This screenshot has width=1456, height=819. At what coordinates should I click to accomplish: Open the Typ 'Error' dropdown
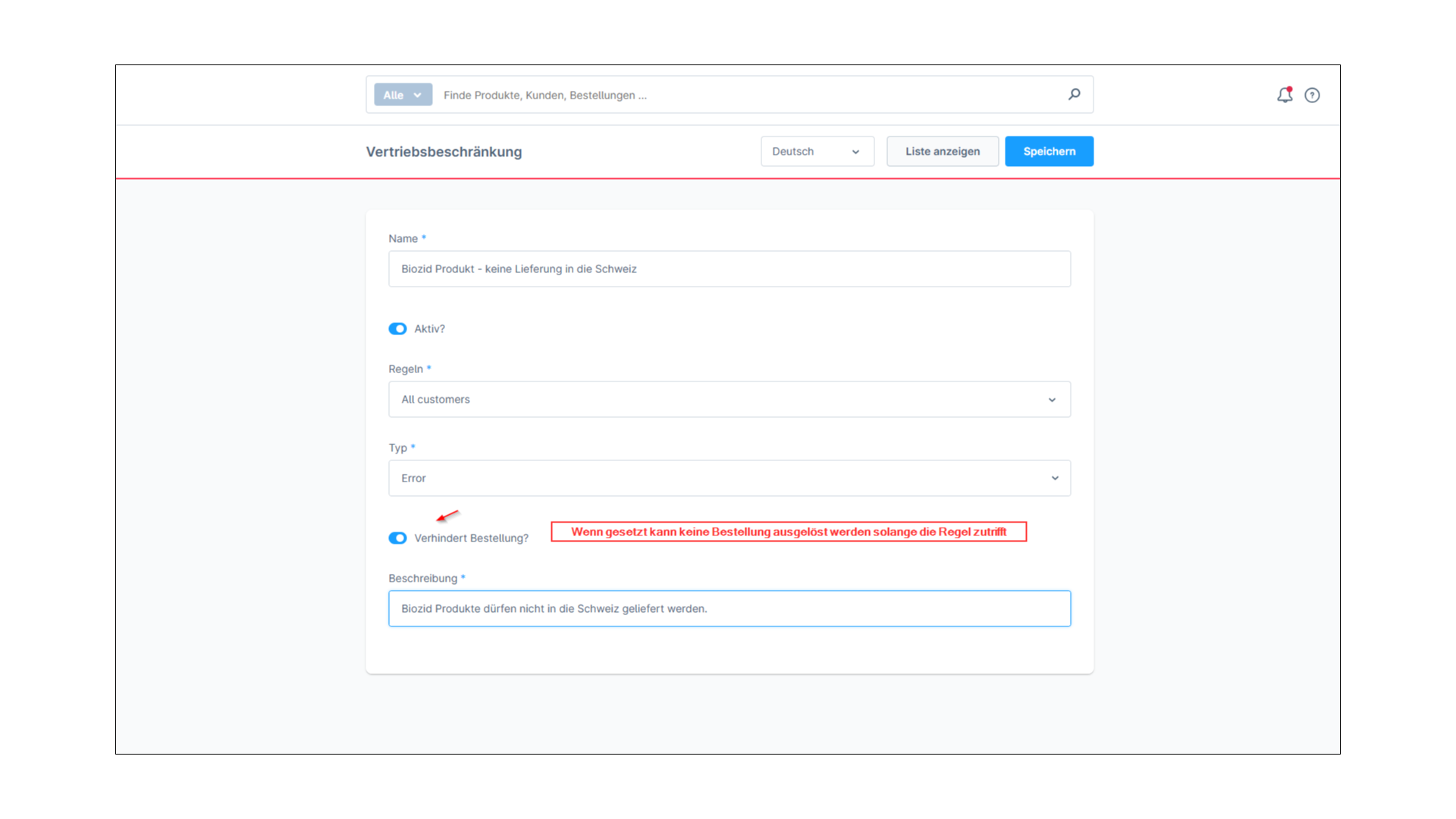point(730,479)
